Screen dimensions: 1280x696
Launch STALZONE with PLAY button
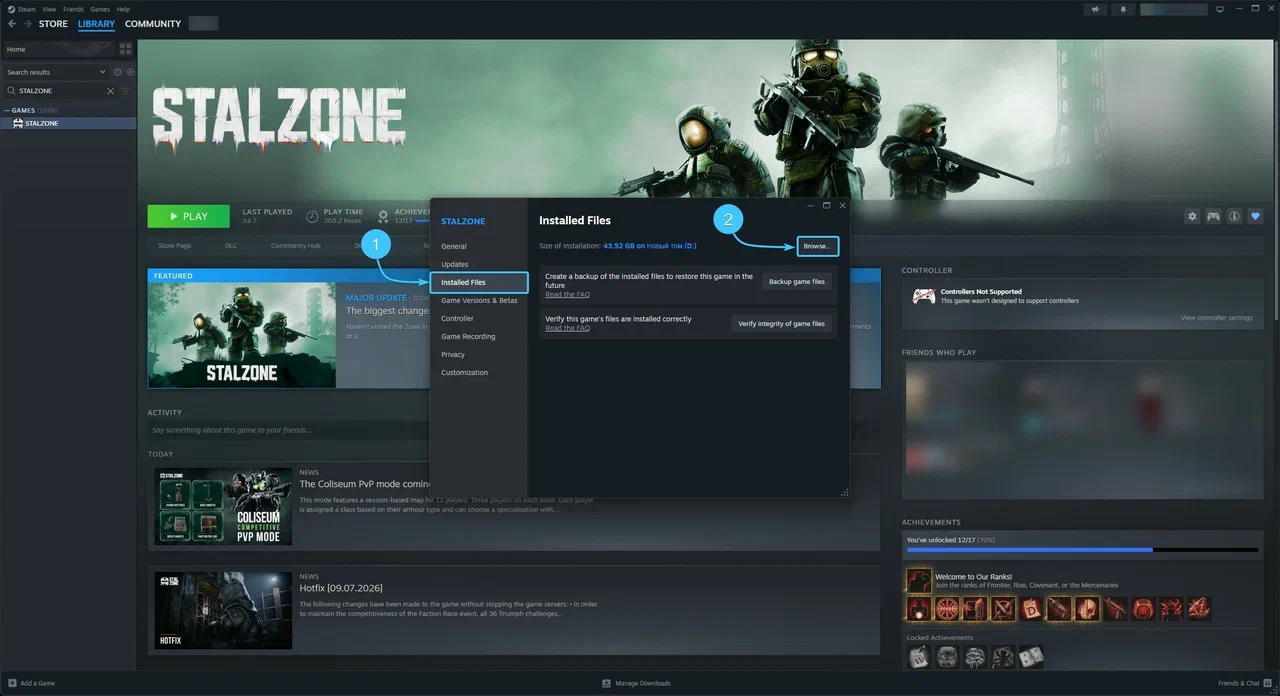(x=188, y=216)
